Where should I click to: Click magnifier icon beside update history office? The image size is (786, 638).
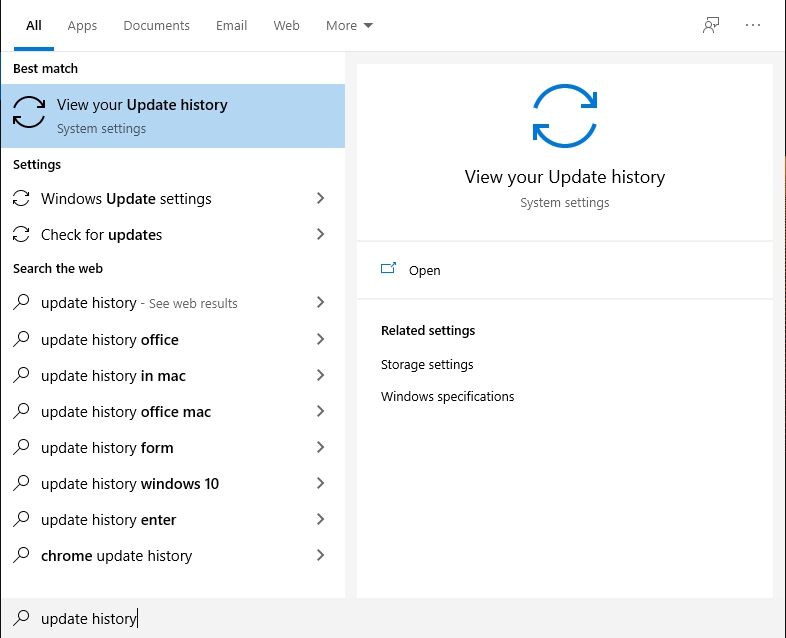pos(21,340)
